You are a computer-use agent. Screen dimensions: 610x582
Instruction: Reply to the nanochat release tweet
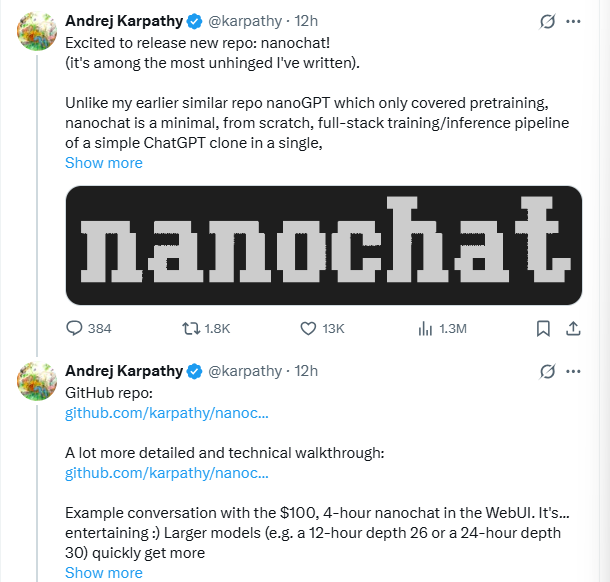point(75,328)
